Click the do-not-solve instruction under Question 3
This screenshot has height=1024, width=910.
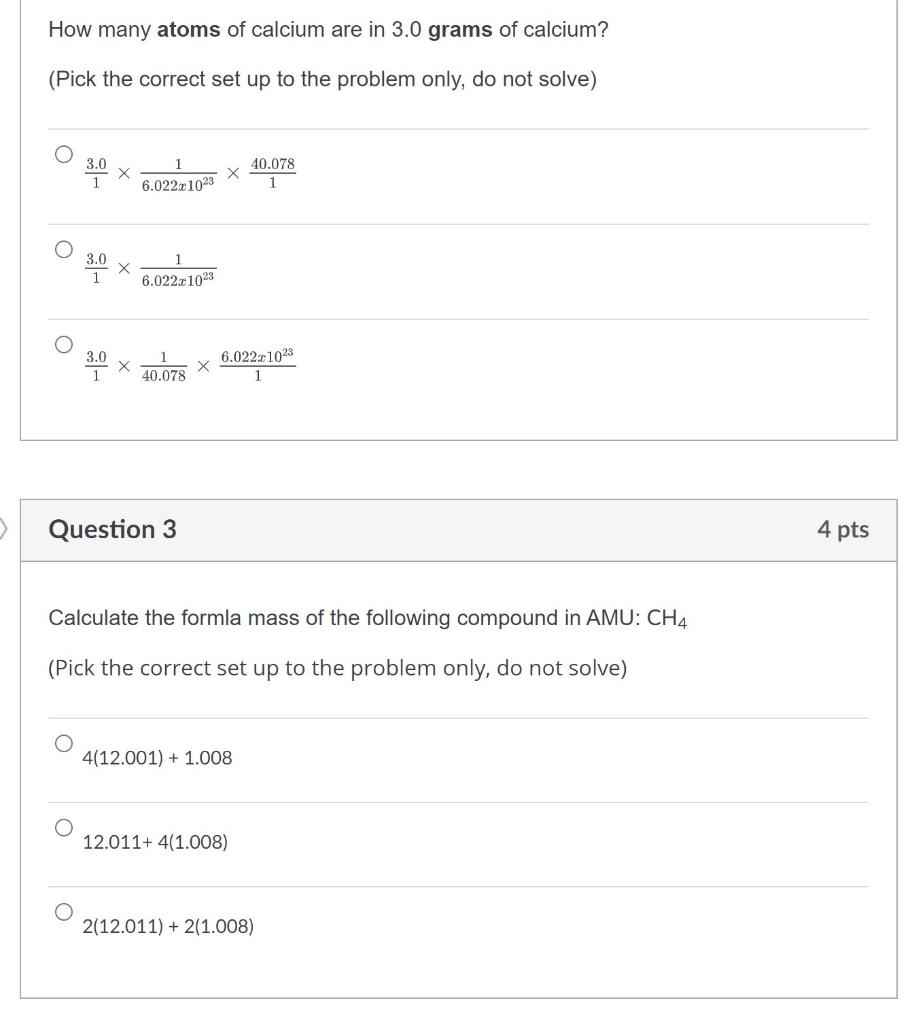[x=337, y=667]
